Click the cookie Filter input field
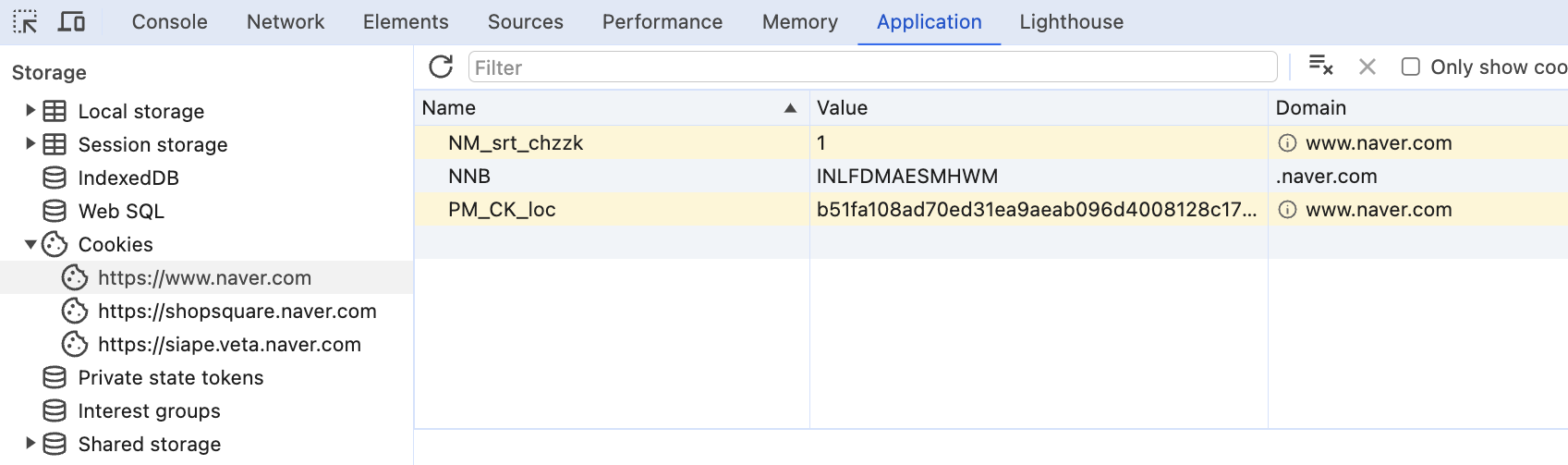Viewport: 1568px width, 465px height. [x=872, y=67]
